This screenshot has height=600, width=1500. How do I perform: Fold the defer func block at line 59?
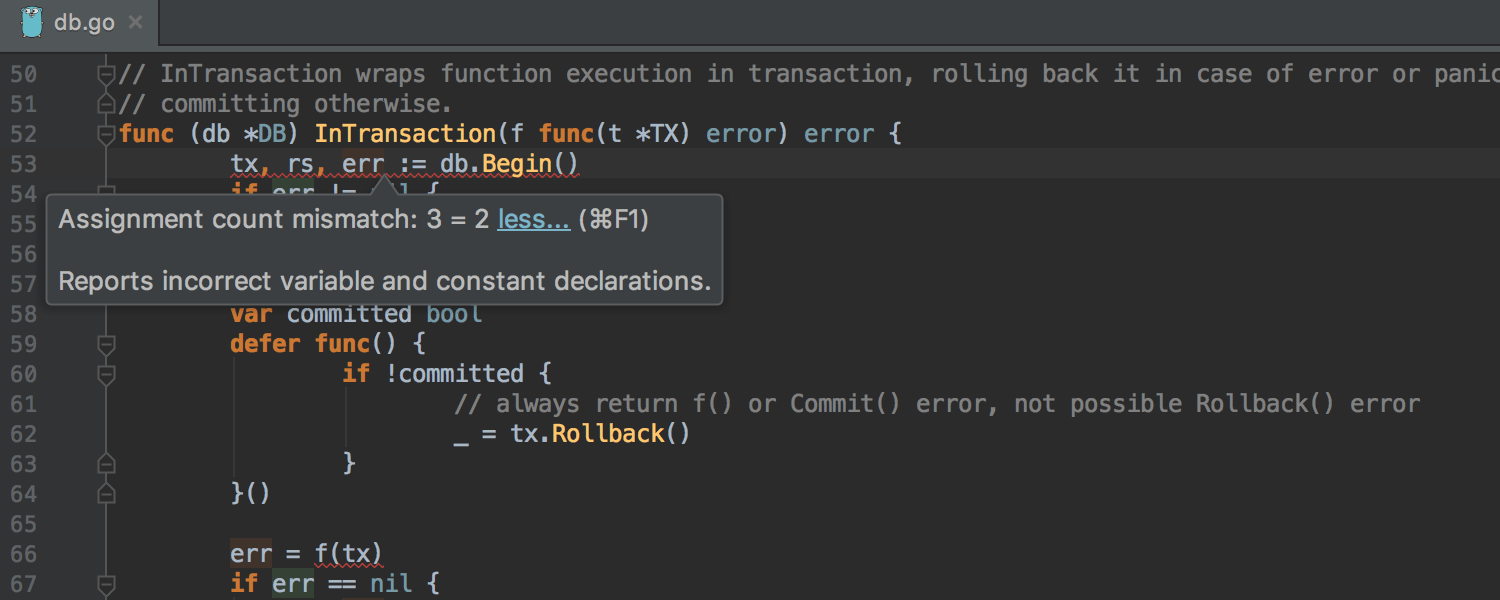pyautogui.click(x=106, y=344)
